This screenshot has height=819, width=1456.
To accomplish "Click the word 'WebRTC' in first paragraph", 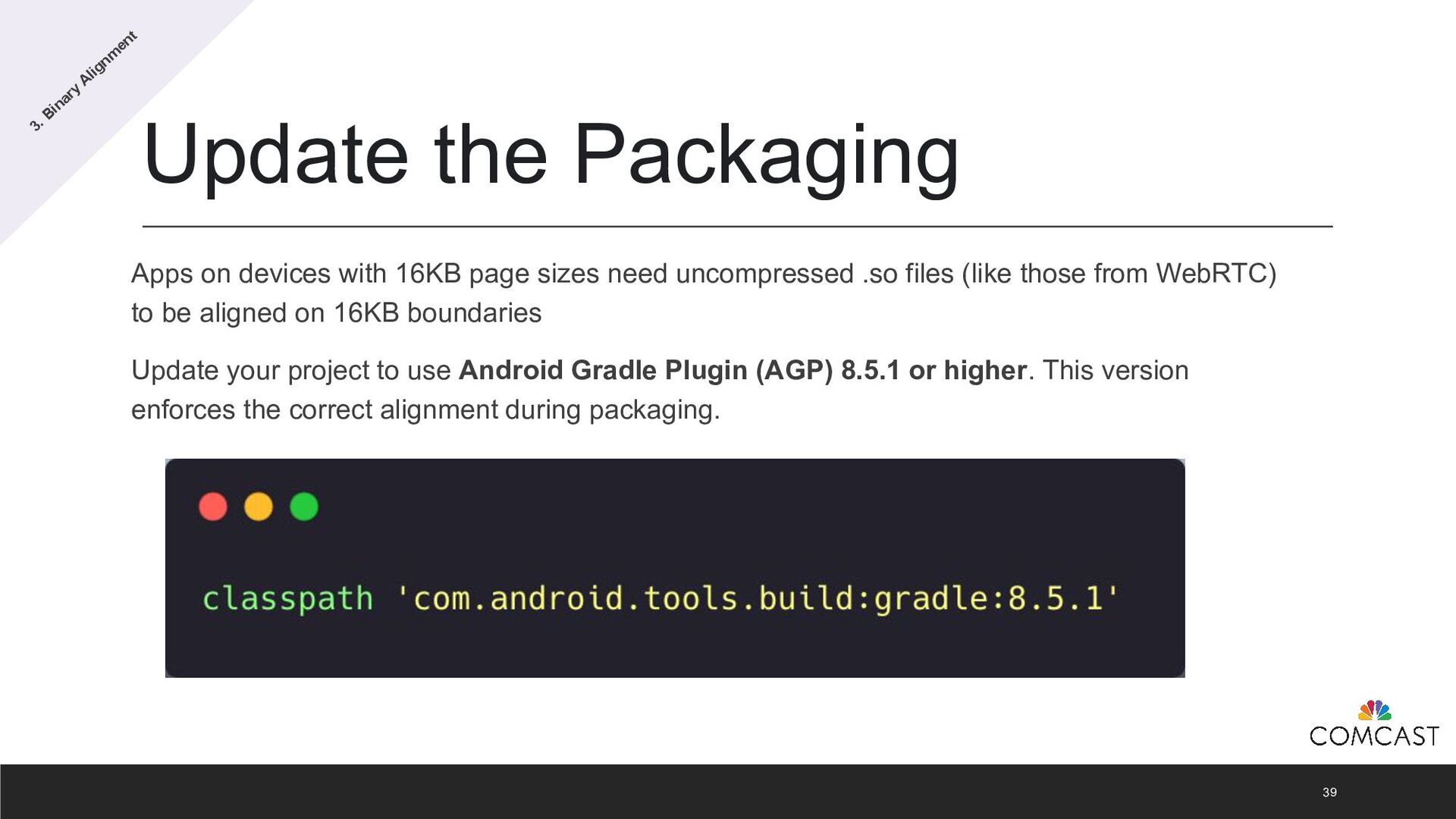I will coord(1210,274).
